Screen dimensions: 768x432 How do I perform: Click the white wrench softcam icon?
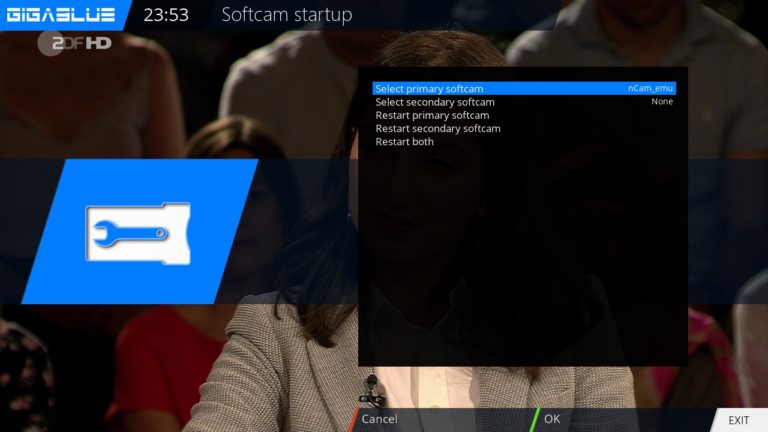pyautogui.click(x=137, y=234)
